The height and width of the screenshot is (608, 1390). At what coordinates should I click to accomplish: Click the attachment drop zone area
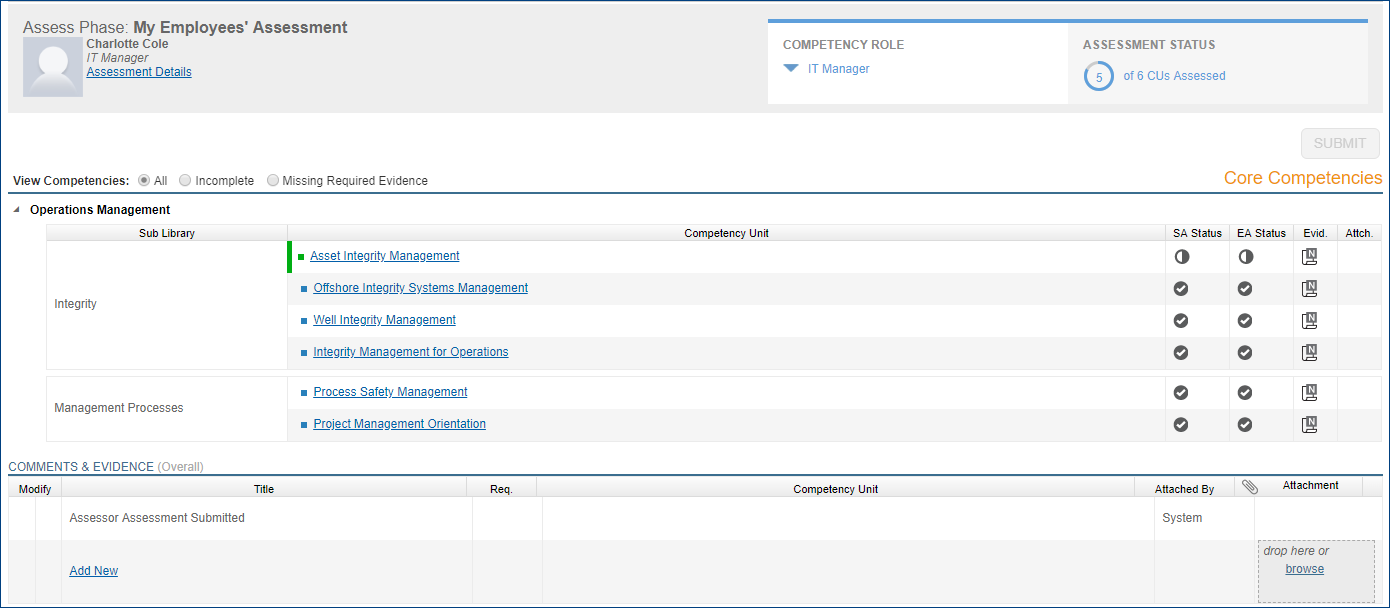pyautogui.click(x=1316, y=572)
